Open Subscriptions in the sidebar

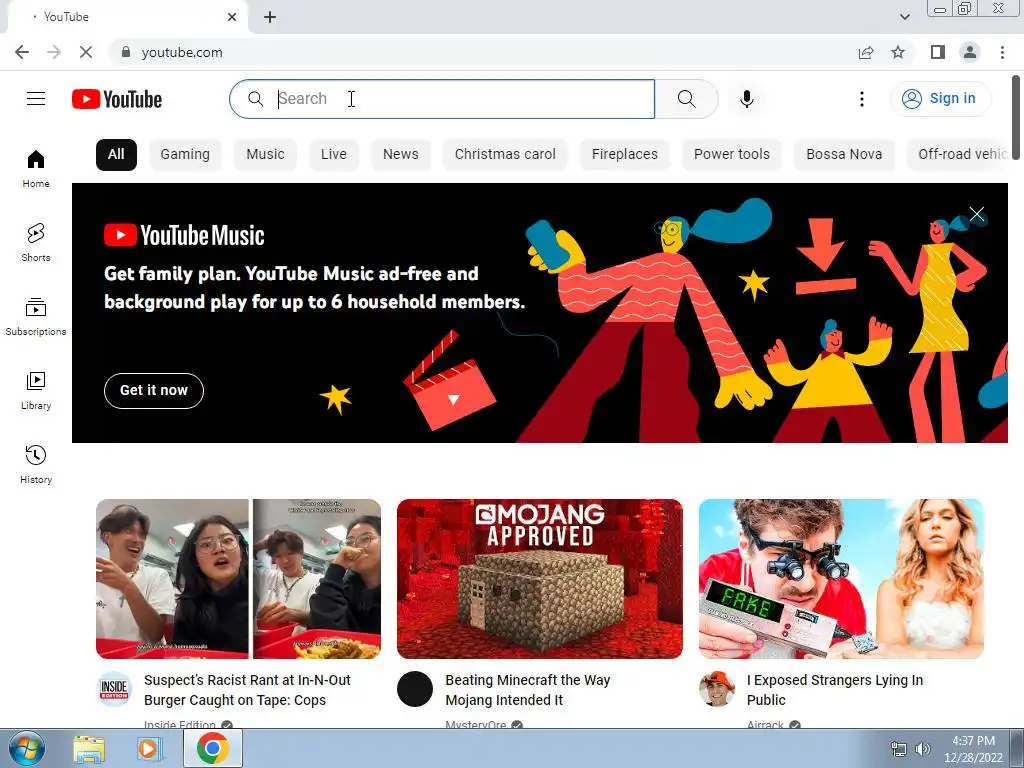click(36, 317)
